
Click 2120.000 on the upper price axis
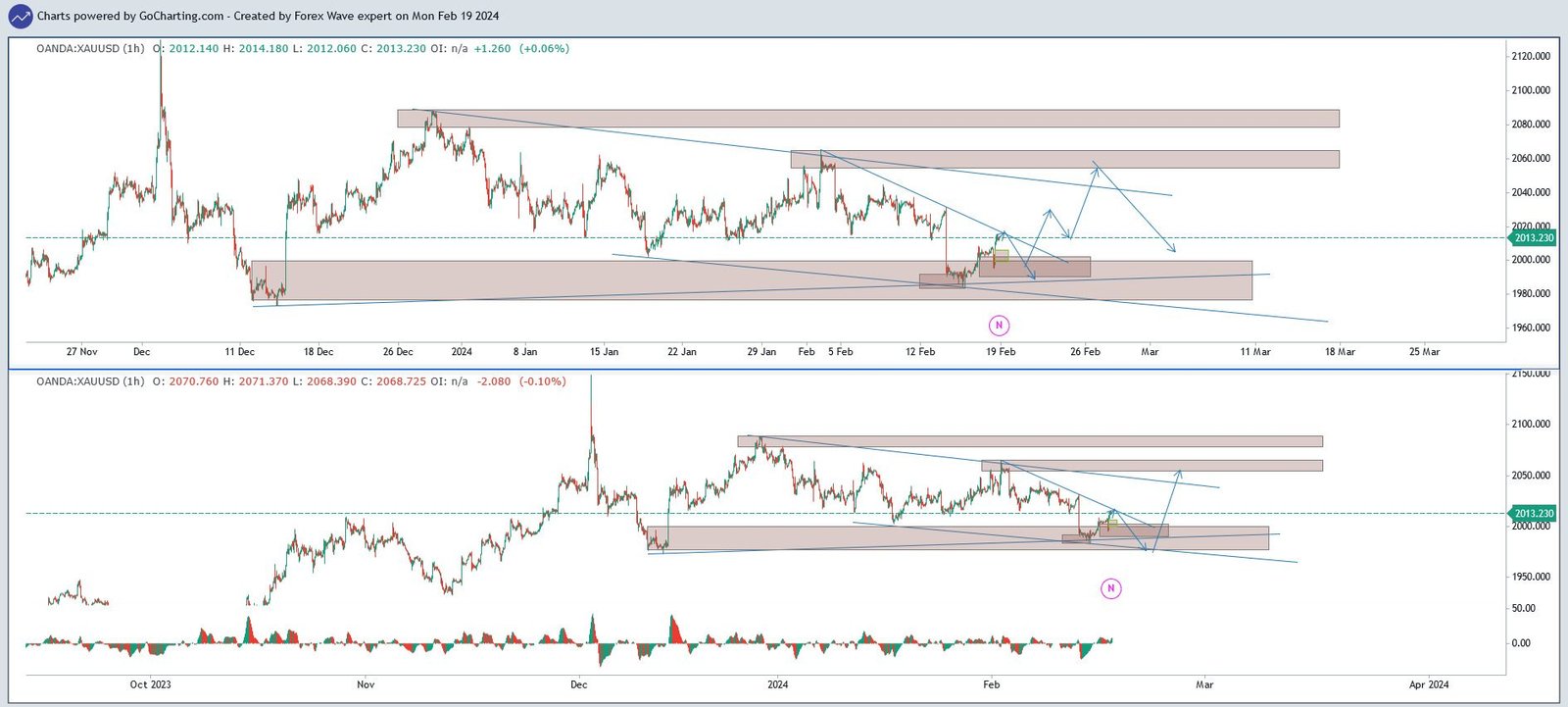click(x=1531, y=57)
